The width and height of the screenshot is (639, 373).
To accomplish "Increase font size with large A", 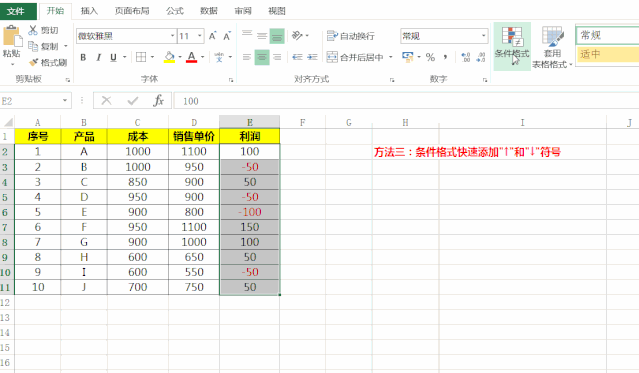I will tap(212, 36).
